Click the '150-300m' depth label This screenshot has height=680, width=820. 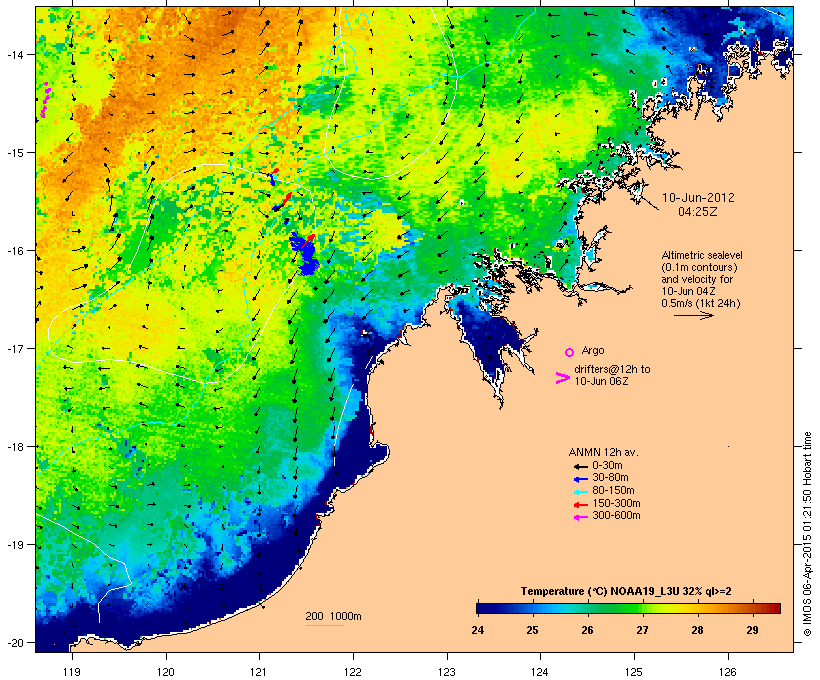[616, 503]
